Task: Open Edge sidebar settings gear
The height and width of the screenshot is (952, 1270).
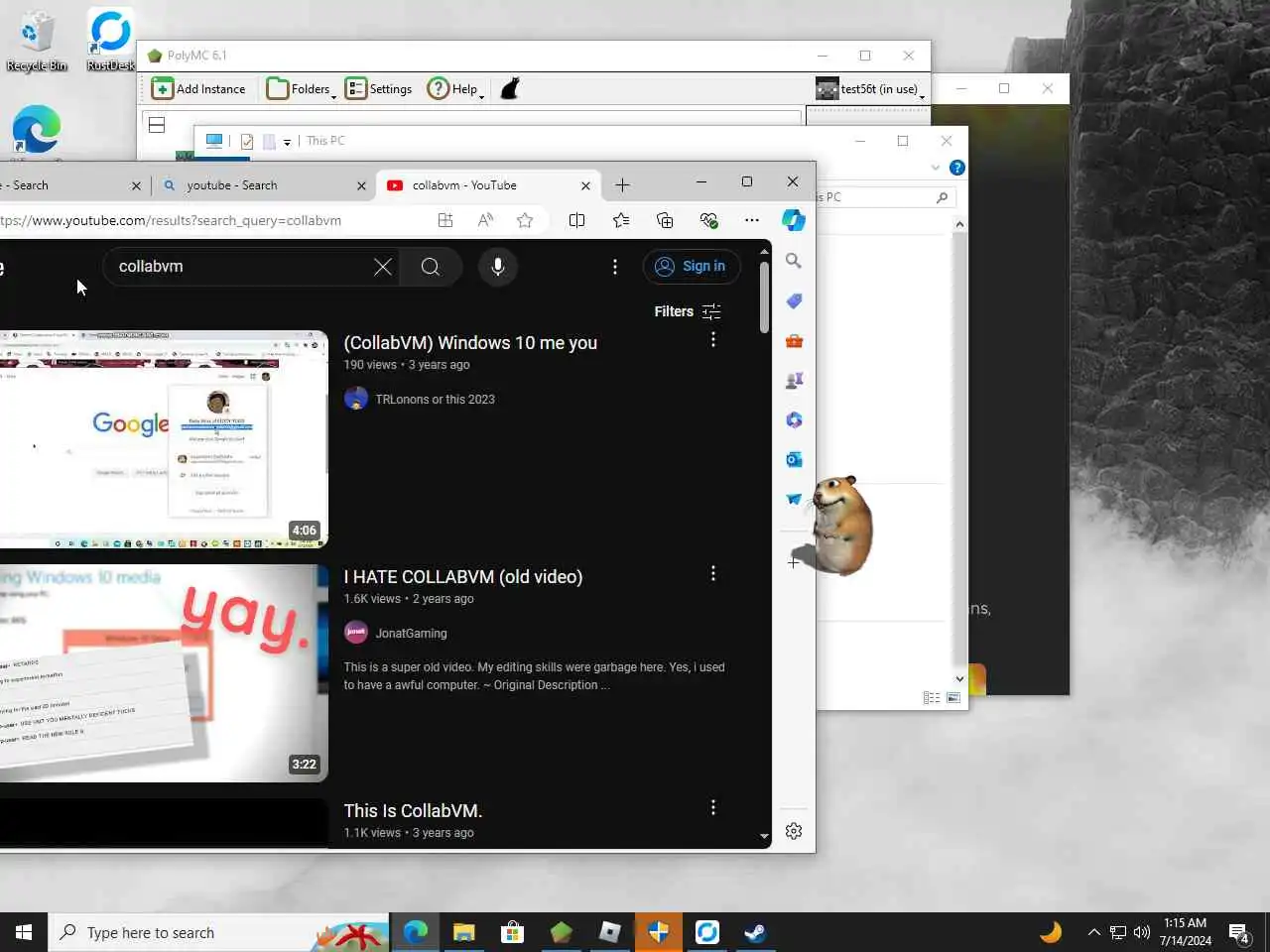Action: coord(794,831)
